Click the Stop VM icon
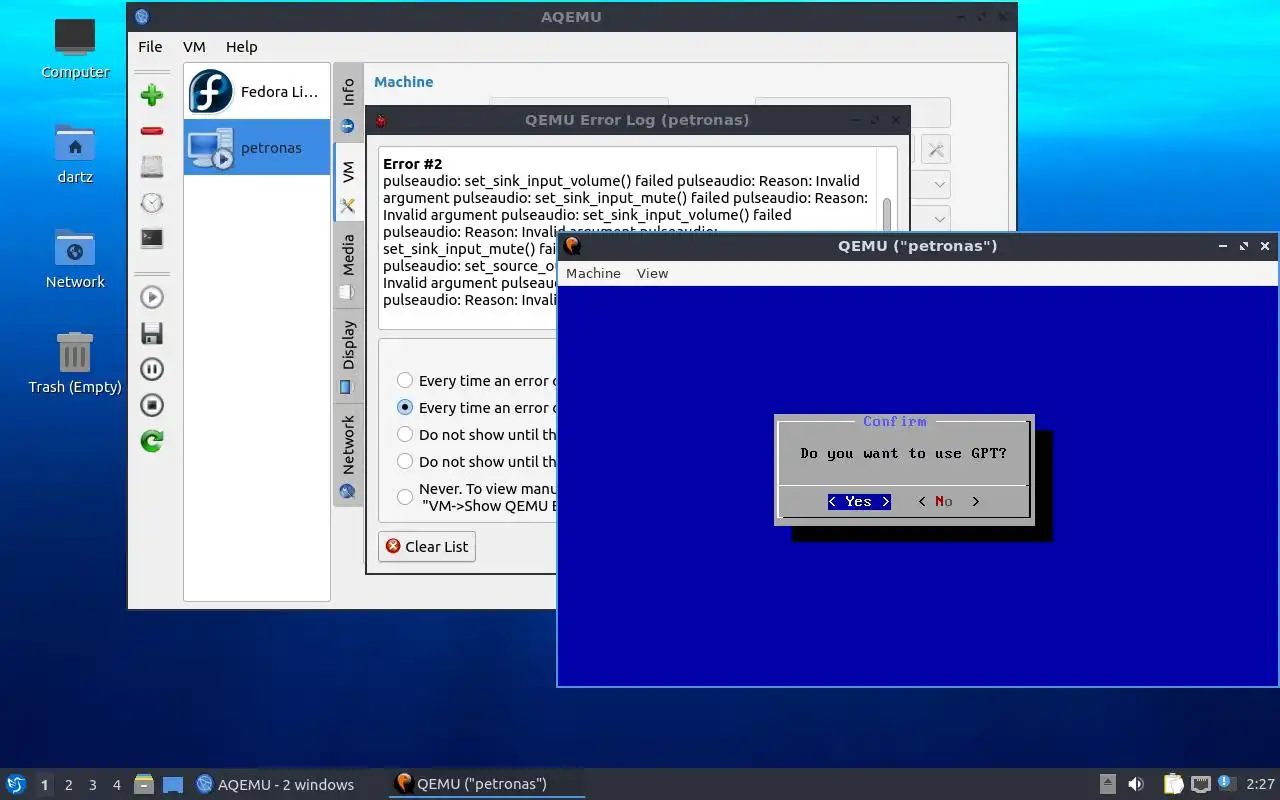 [152, 405]
